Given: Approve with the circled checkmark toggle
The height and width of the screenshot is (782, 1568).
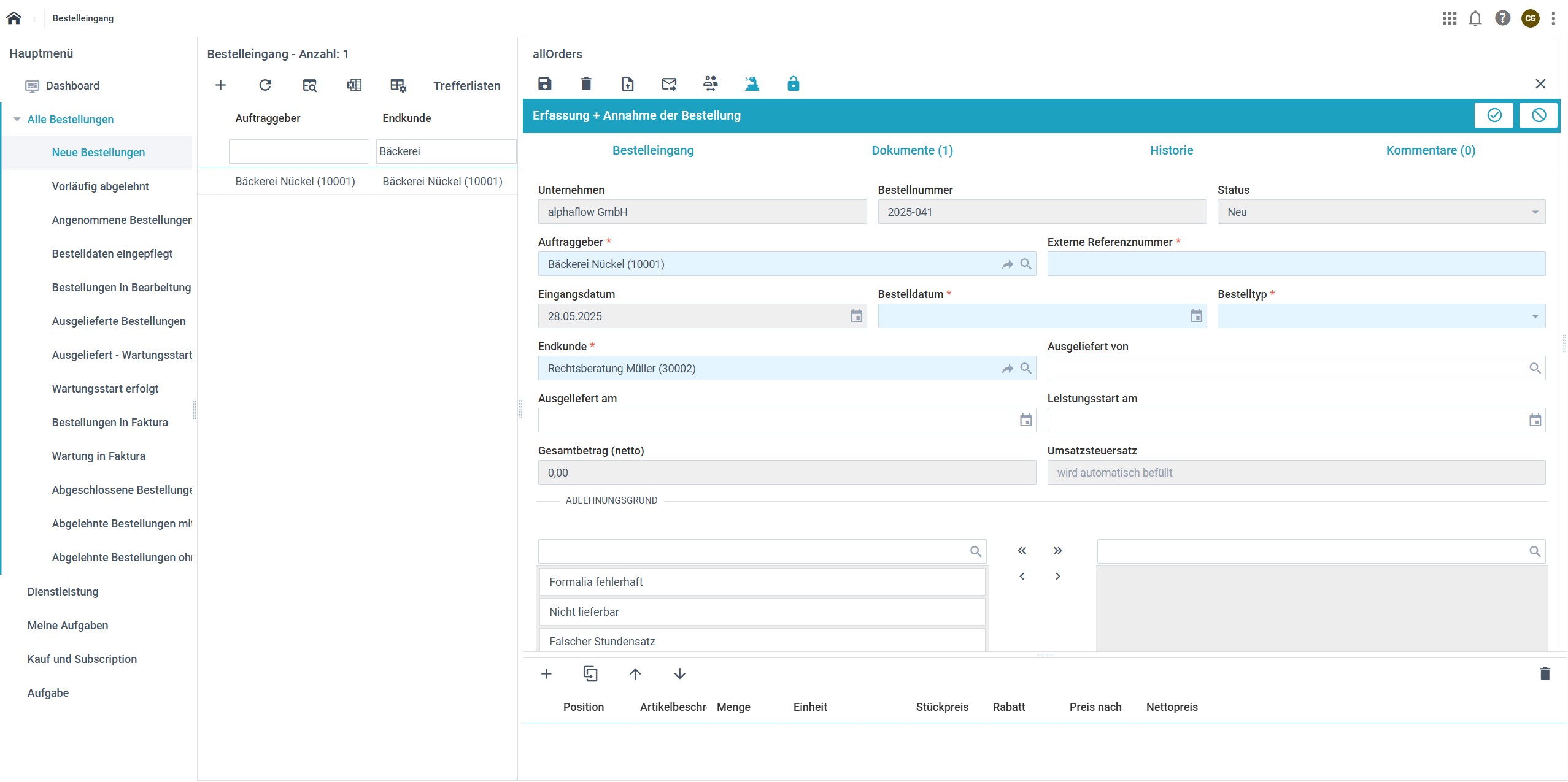Looking at the screenshot, I should pyautogui.click(x=1494, y=115).
